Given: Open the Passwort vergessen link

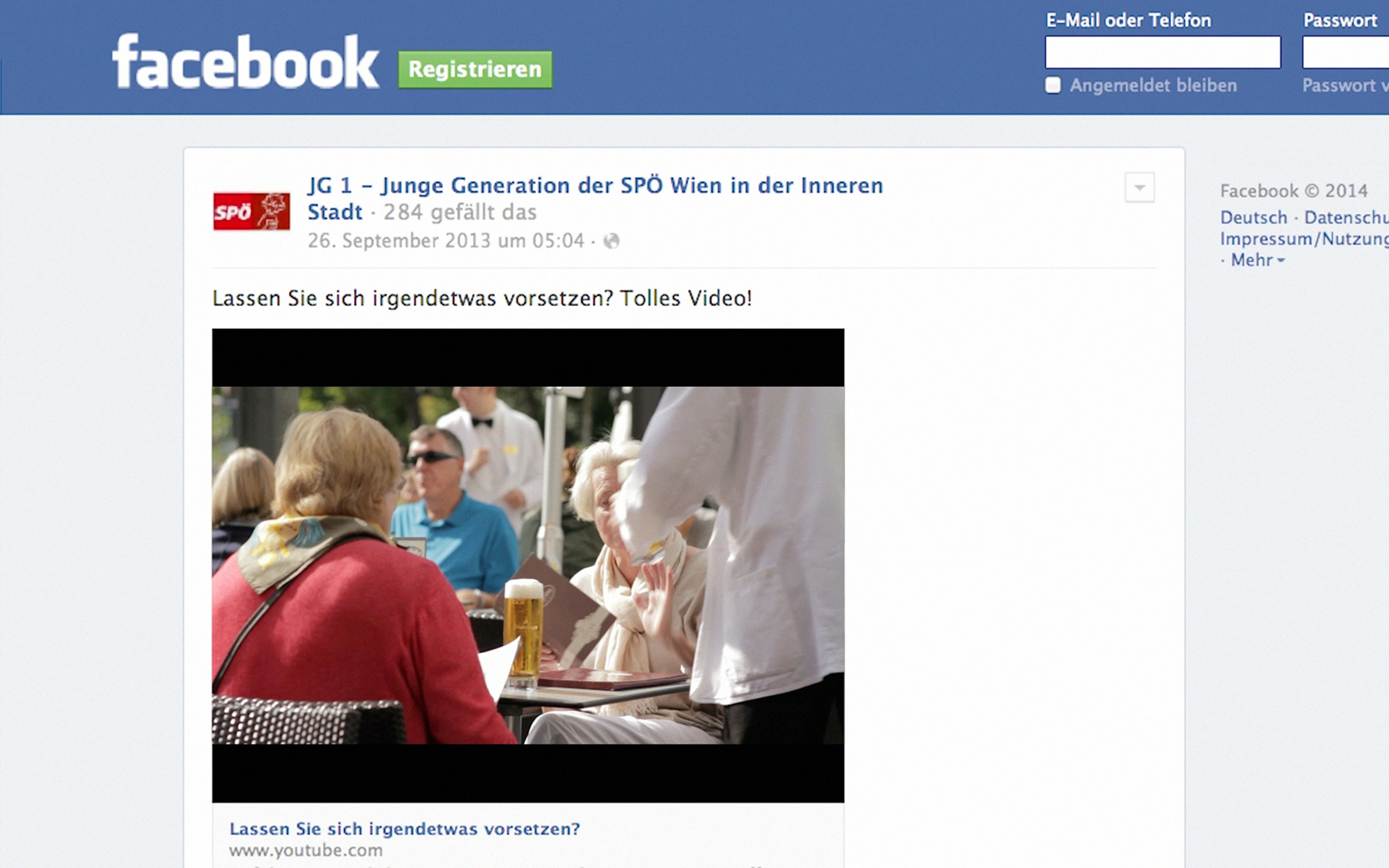Looking at the screenshot, I should coord(1345,85).
